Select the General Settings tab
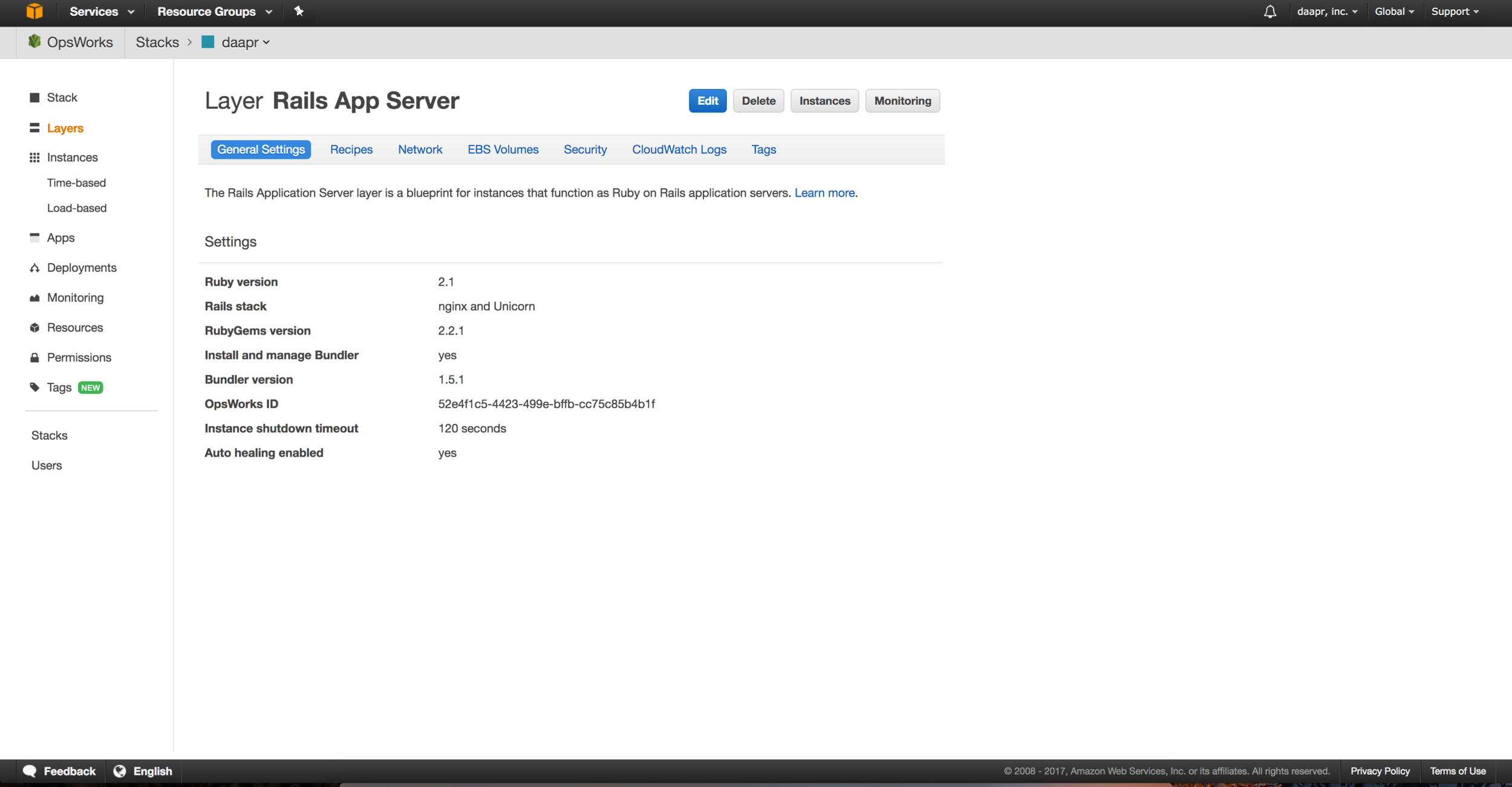 click(261, 149)
